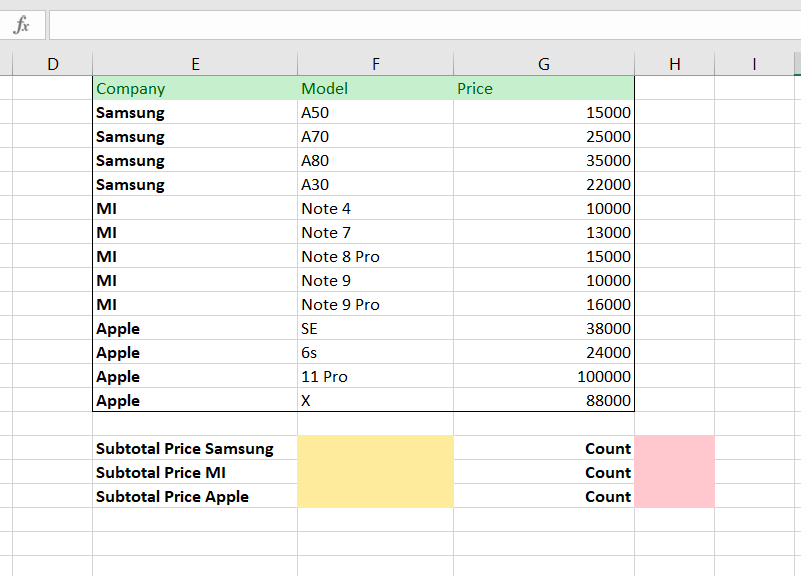Select yellow cell for Samsung subtotal
Viewport: 801px width, 576px height.
[375, 447]
